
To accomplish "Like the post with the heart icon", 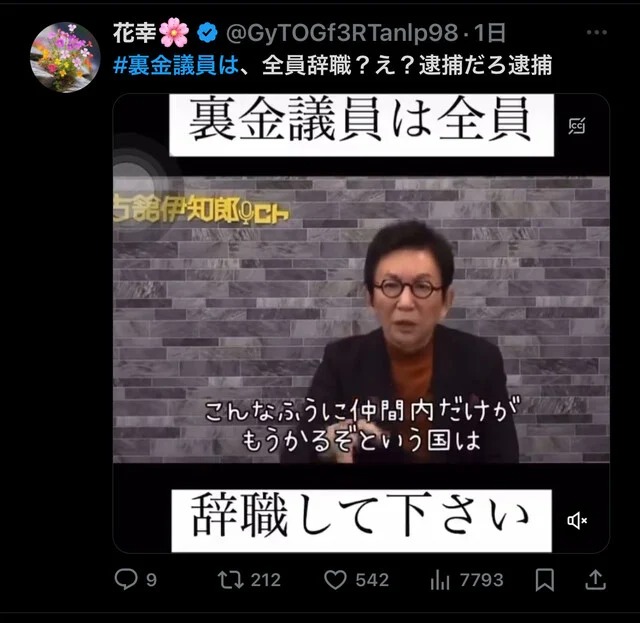I will click(x=335, y=580).
